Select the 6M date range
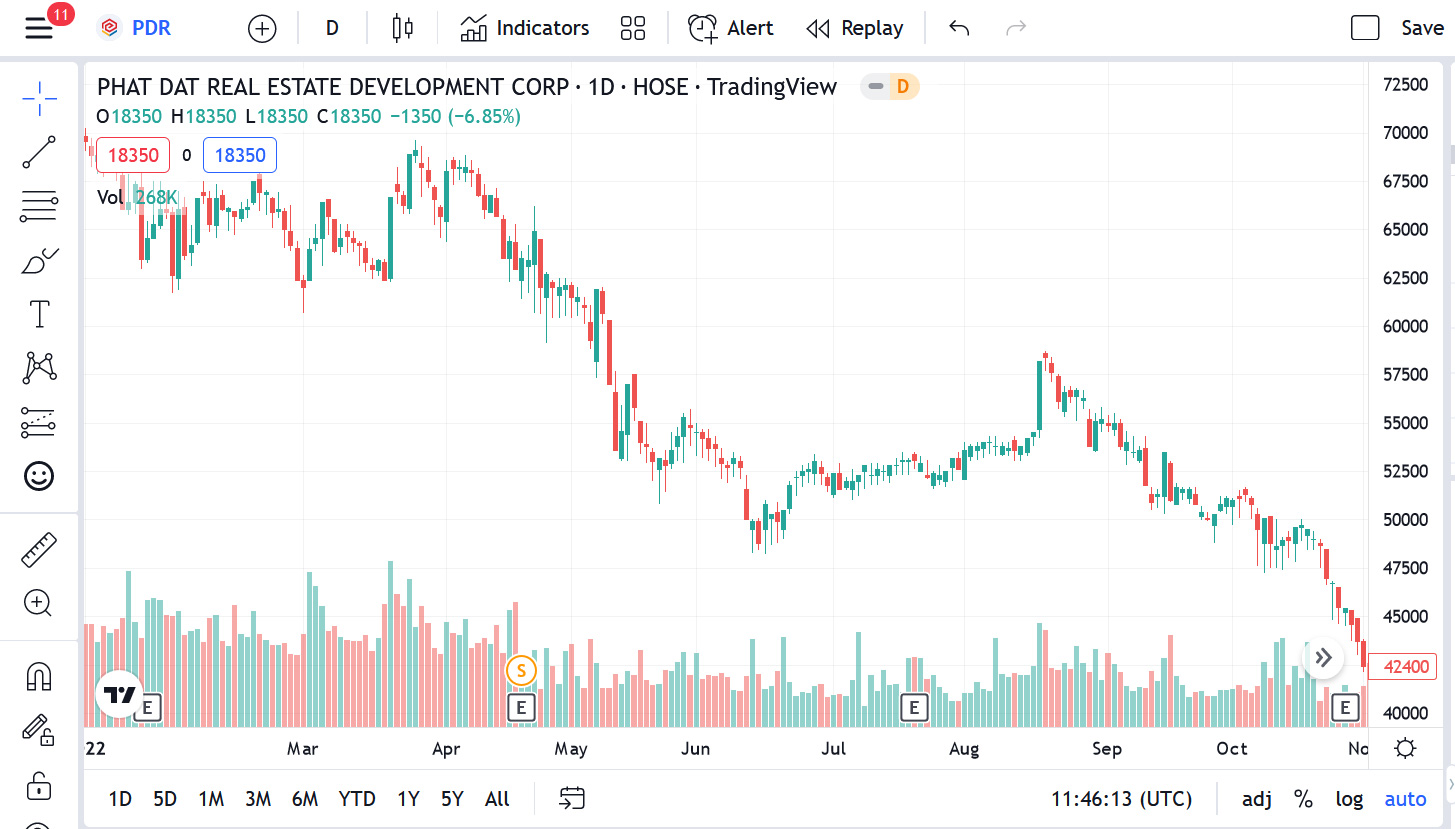This screenshot has height=829, width=1455. coord(305,799)
